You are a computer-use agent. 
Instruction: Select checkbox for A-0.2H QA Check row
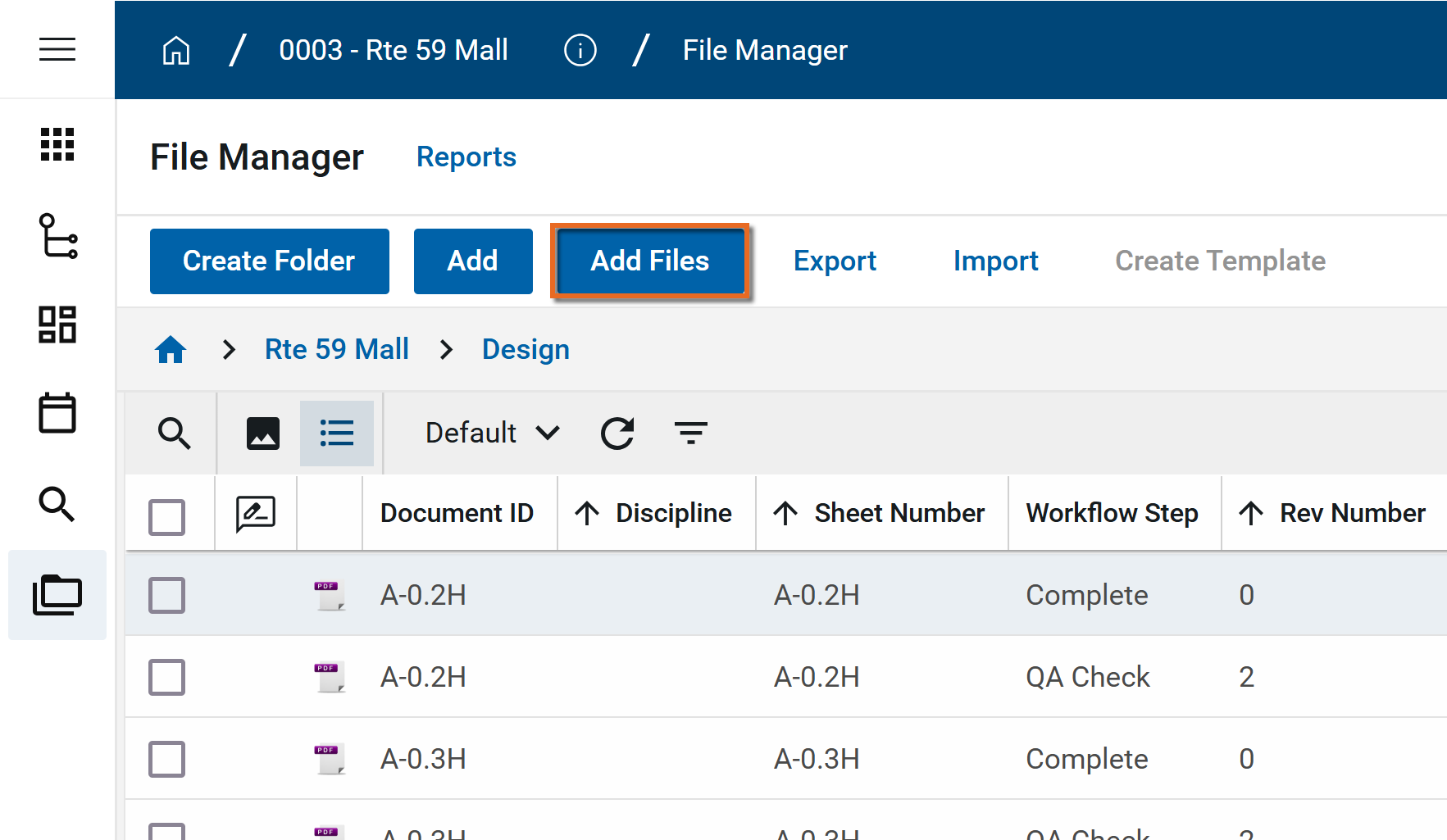click(166, 677)
